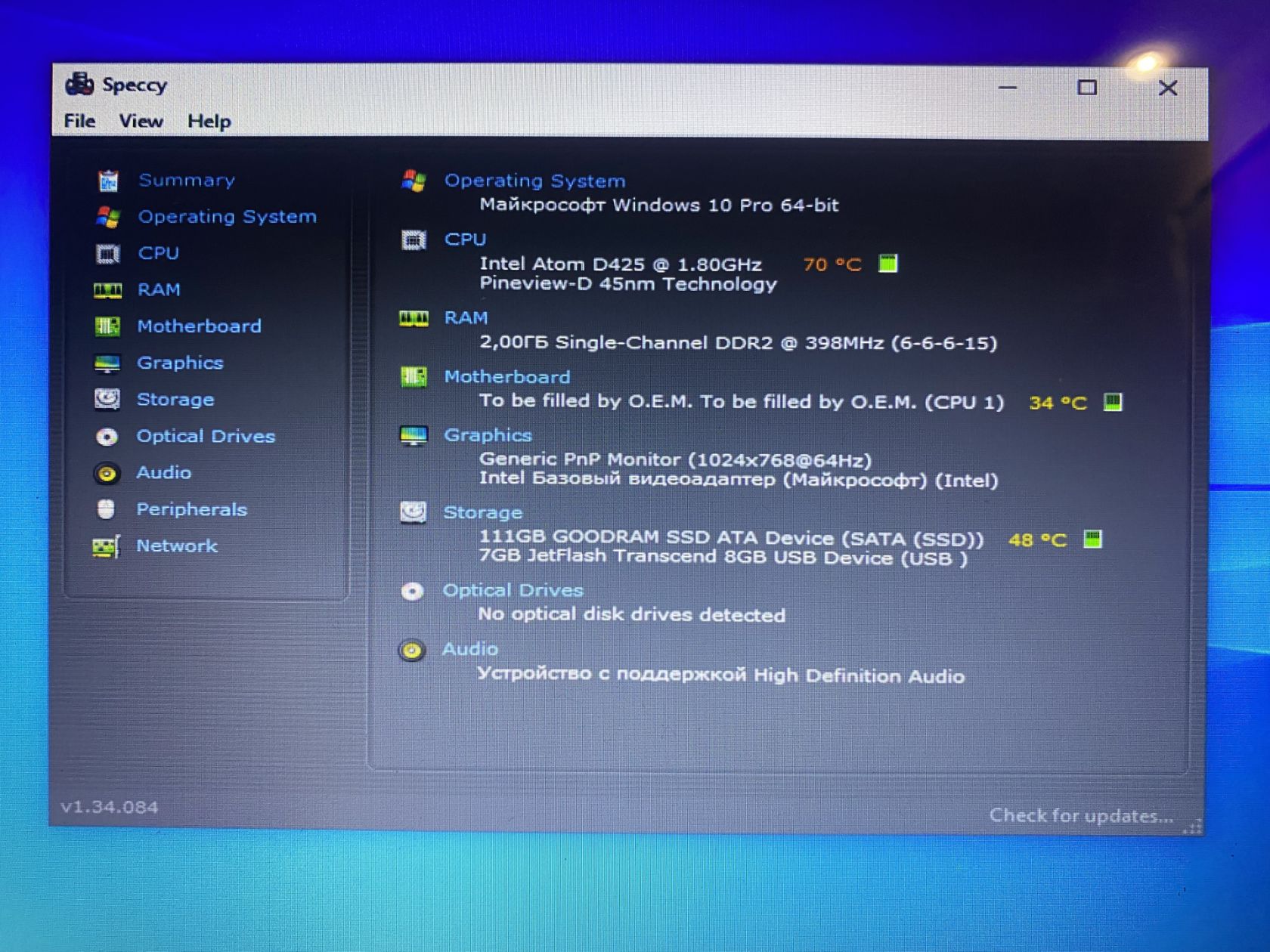Click the Check for updates link
This screenshot has height=952, width=1270.
pos(1081,816)
